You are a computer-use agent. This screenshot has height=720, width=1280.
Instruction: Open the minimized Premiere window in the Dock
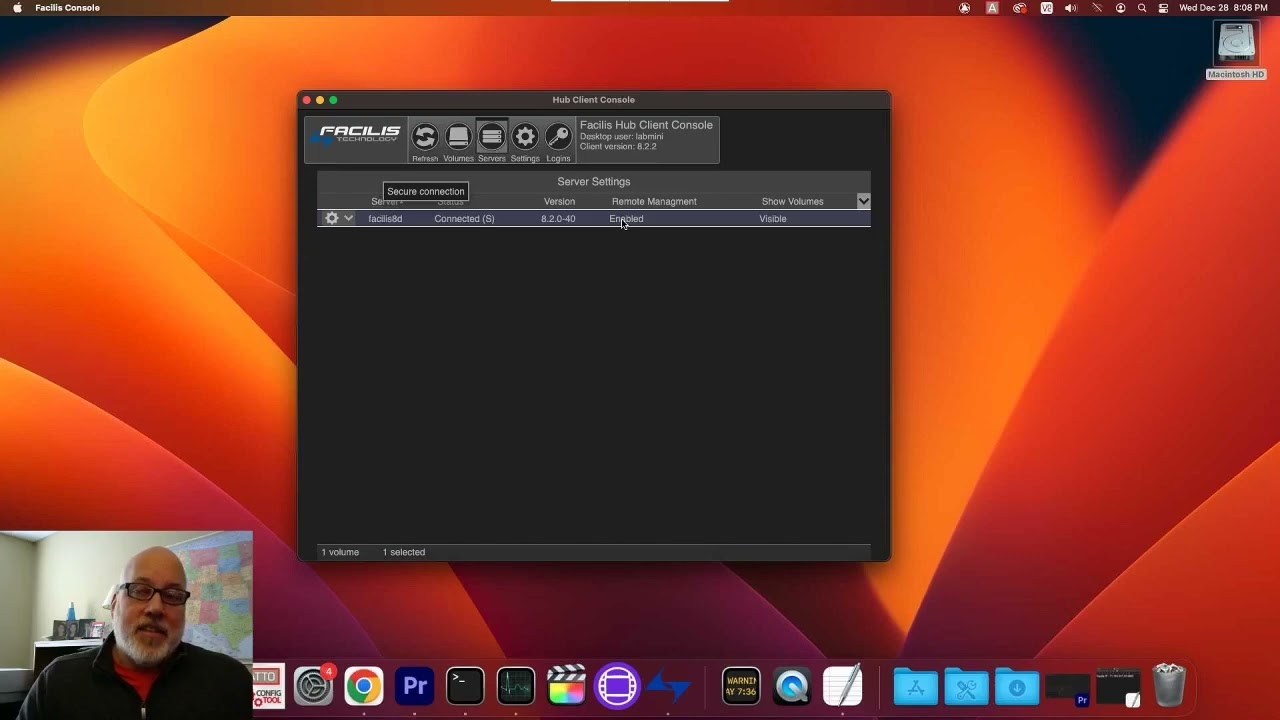coord(1067,690)
